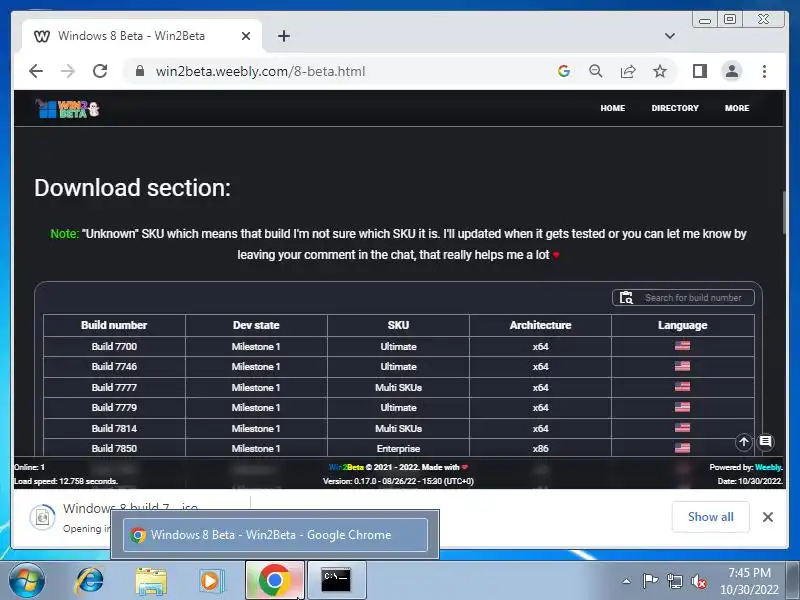Click the Win2Beta footer link

(346, 467)
